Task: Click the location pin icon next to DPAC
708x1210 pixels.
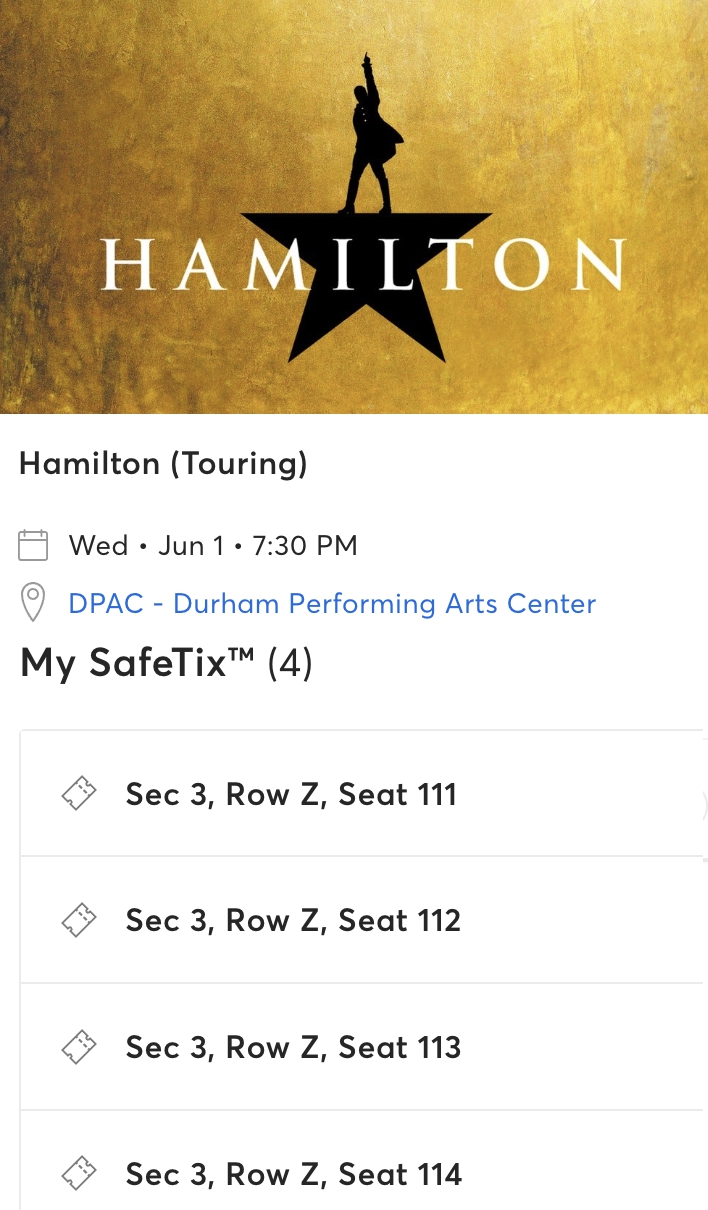Action: (x=34, y=602)
